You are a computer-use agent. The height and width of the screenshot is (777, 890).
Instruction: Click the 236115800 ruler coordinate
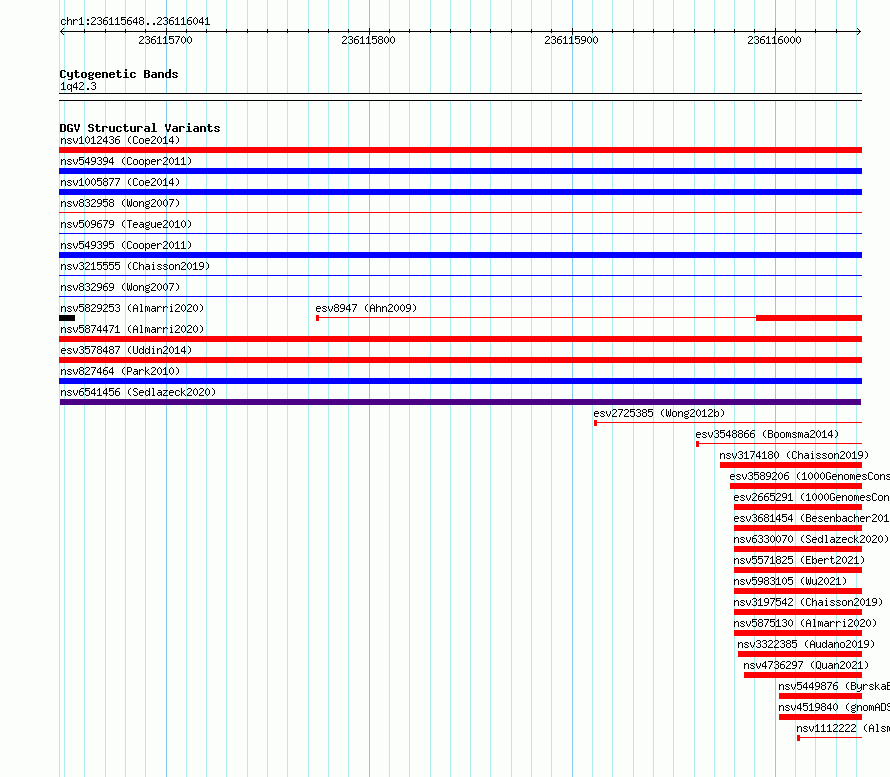[x=368, y=40]
